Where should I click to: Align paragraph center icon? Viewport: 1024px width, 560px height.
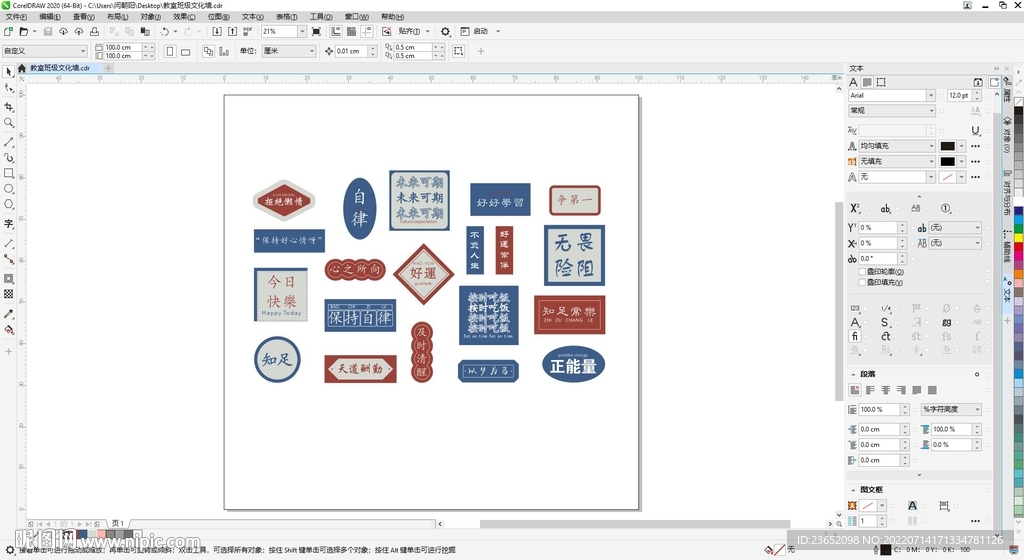tap(886, 390)
